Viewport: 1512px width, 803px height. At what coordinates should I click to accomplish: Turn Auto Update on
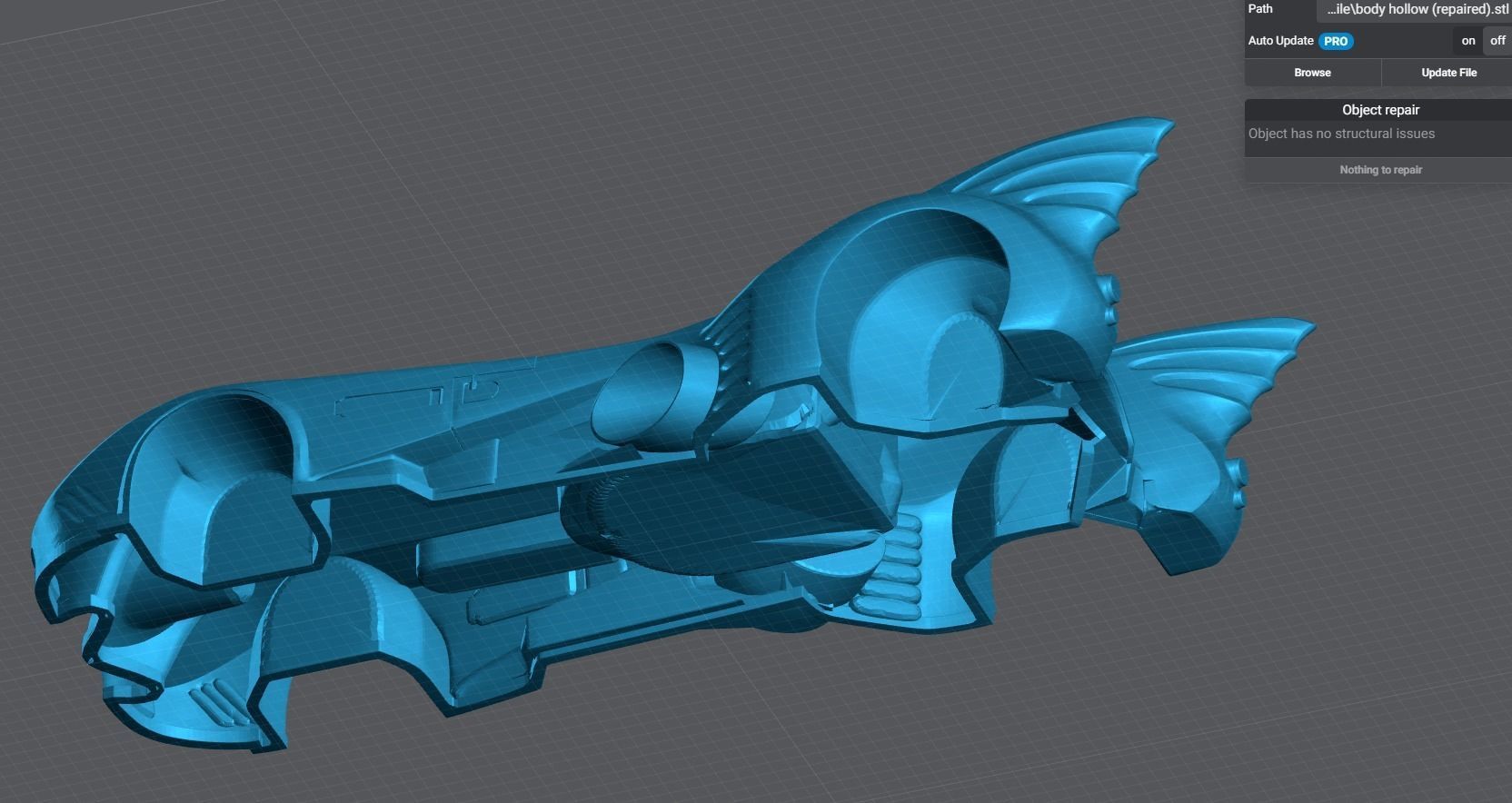(x=1467, y=41)
